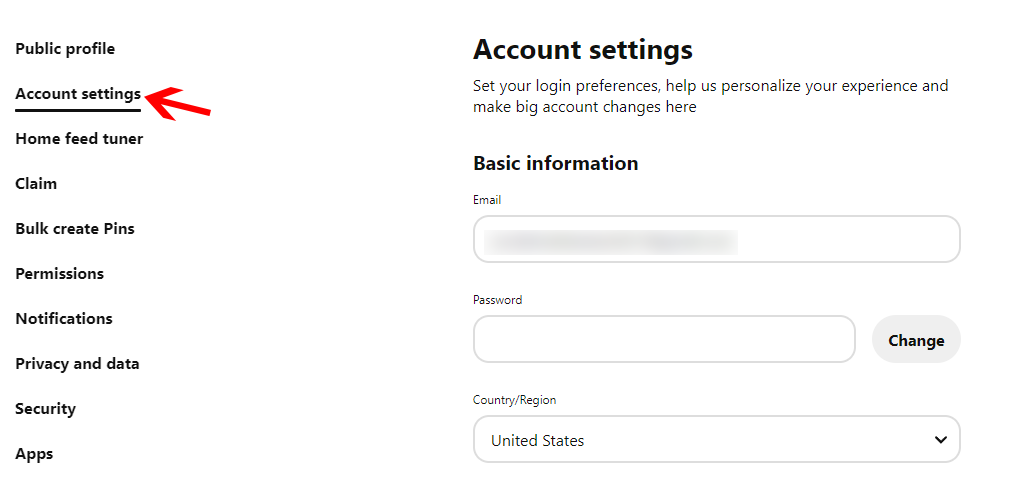Open Notifications settings
This screenshot has width=1022, height=483.
tap(64, 319)
